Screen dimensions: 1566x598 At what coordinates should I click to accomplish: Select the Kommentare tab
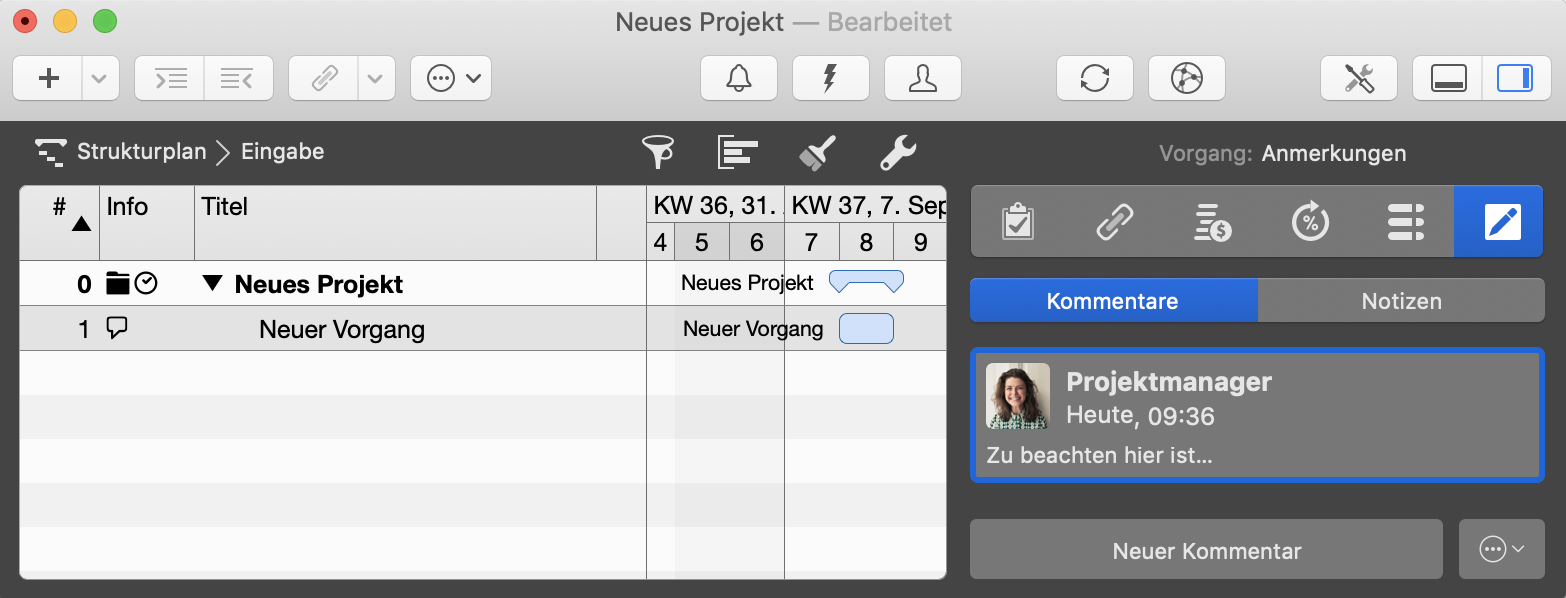point(1113,300)
